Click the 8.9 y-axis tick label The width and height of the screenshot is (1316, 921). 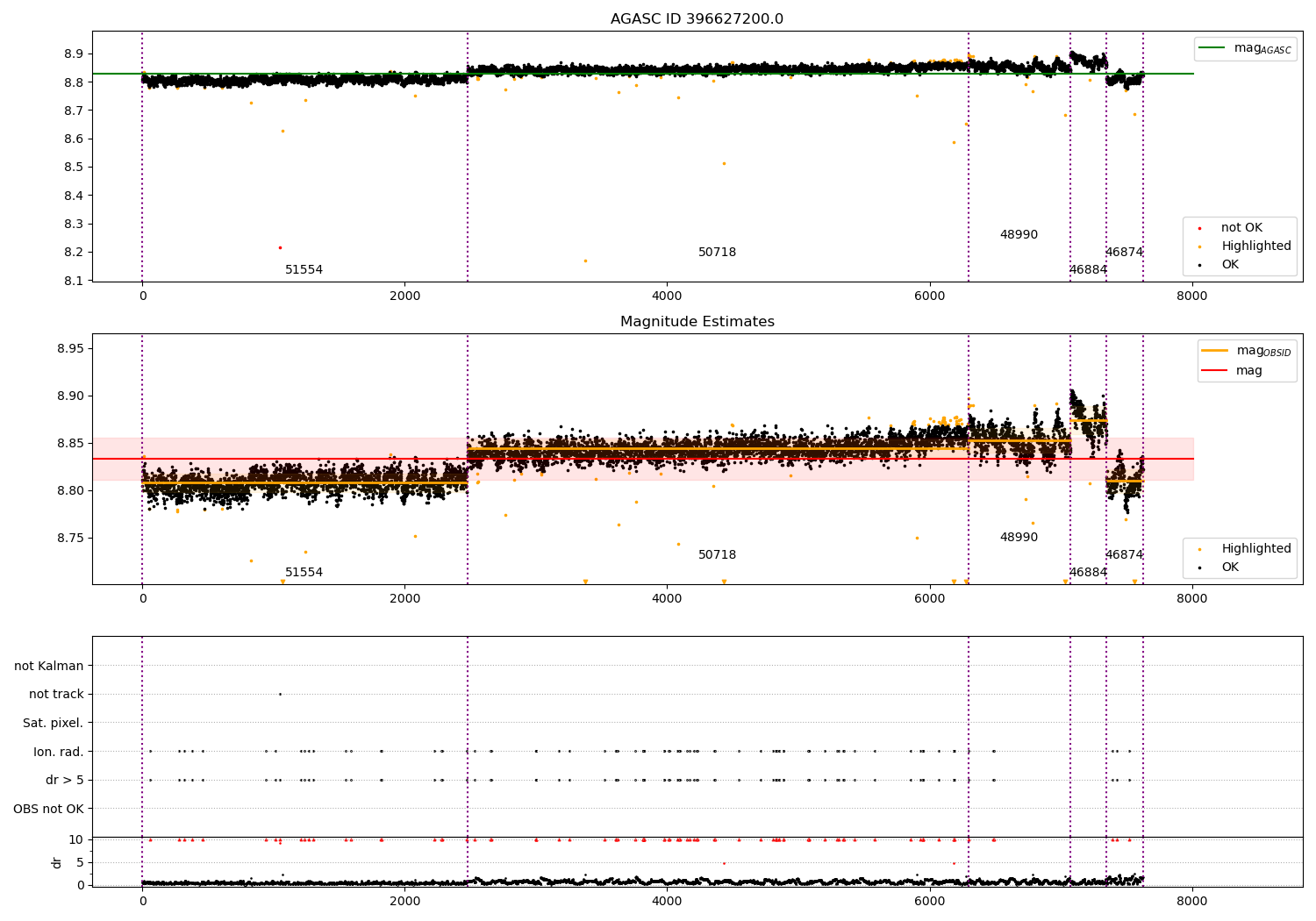[x=74, y=54]
